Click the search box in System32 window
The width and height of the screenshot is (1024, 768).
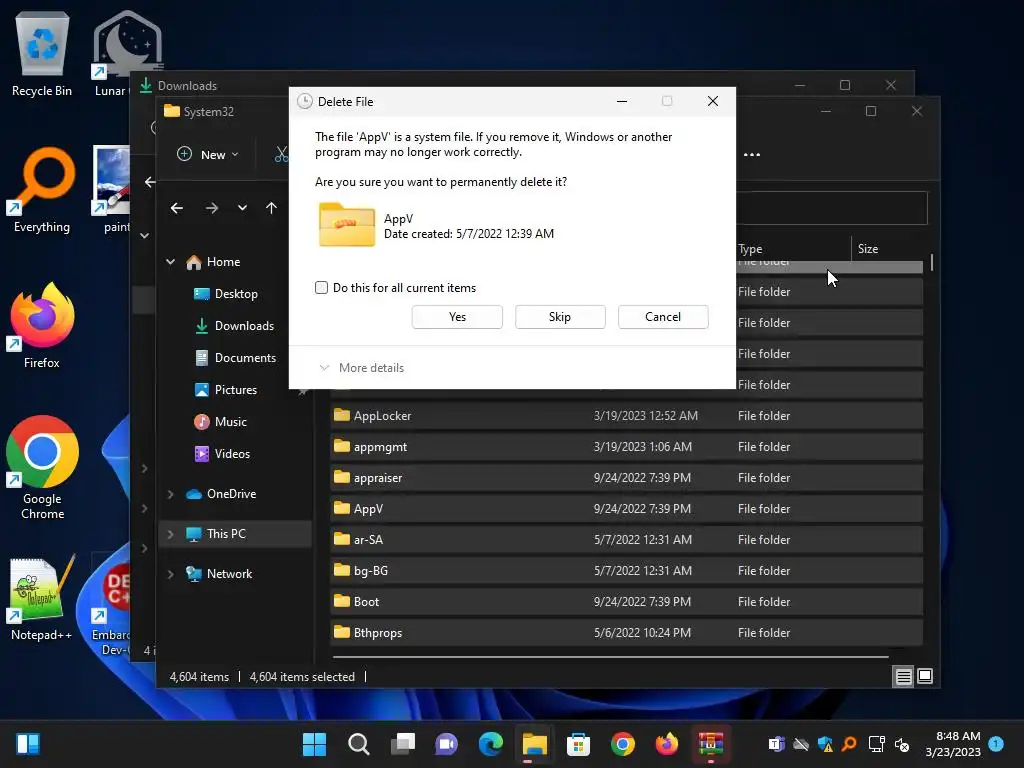pyautogui.click(x=831, y=208)
